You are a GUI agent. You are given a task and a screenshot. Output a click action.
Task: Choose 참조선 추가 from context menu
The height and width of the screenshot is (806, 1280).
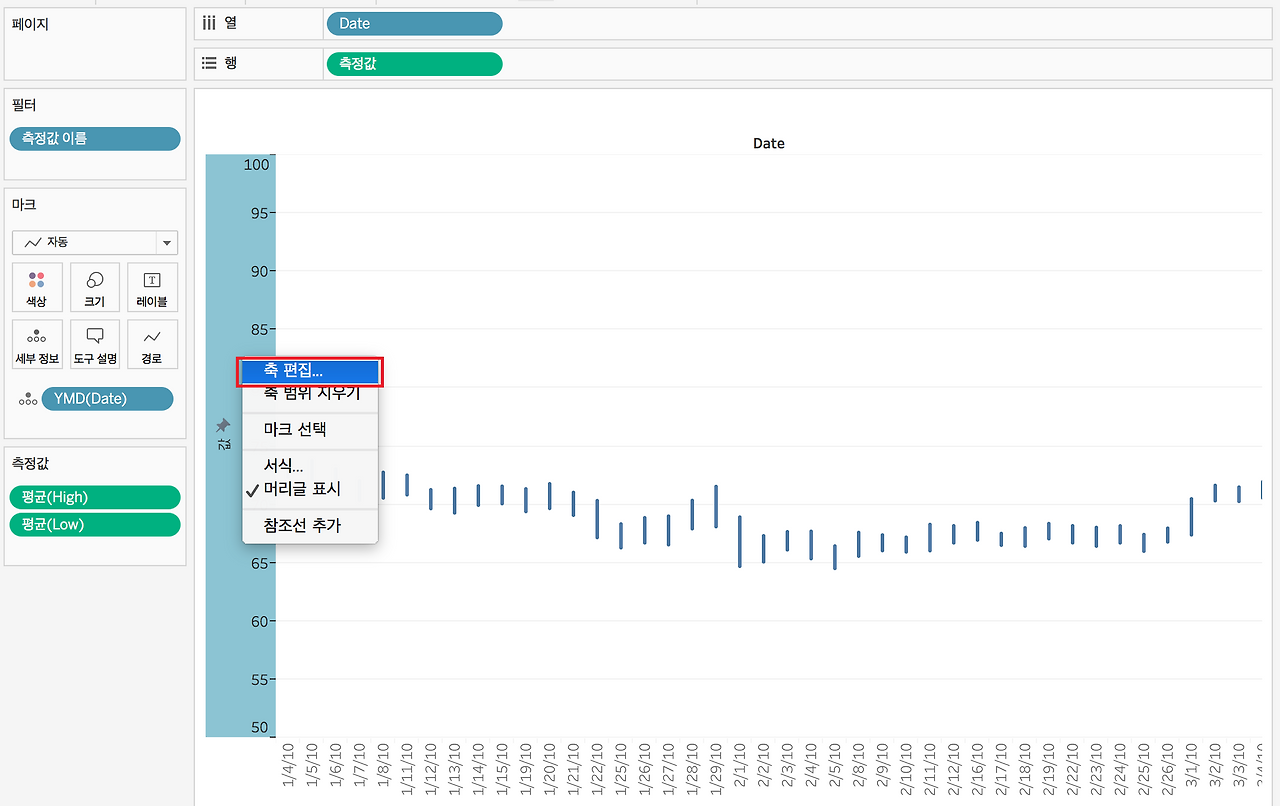tap(310, 525)
